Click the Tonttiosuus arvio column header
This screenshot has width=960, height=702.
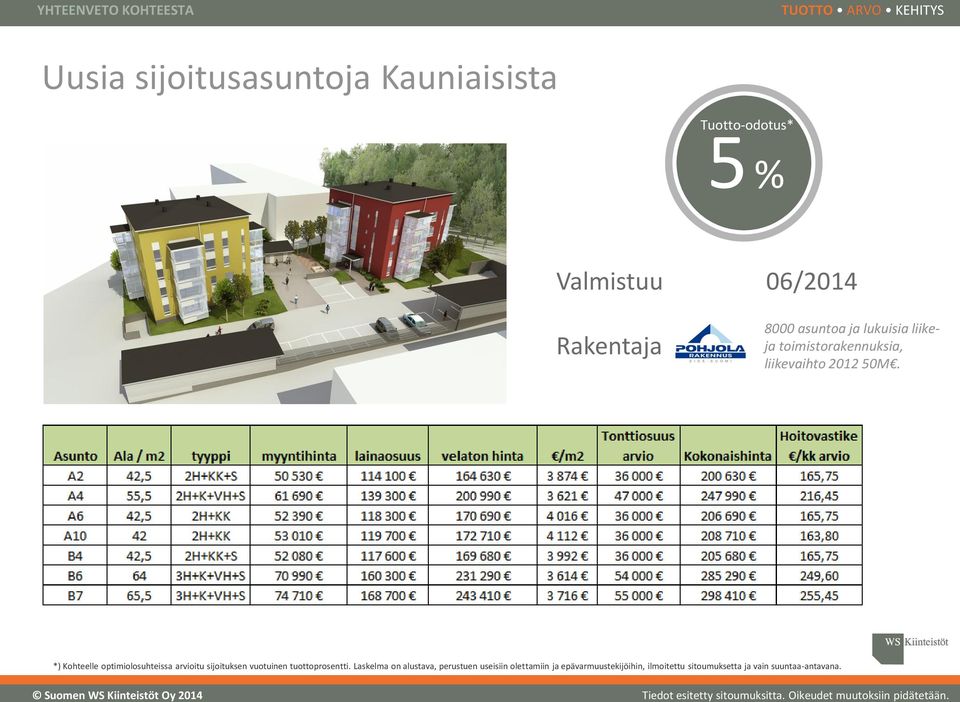coord(638,446)
